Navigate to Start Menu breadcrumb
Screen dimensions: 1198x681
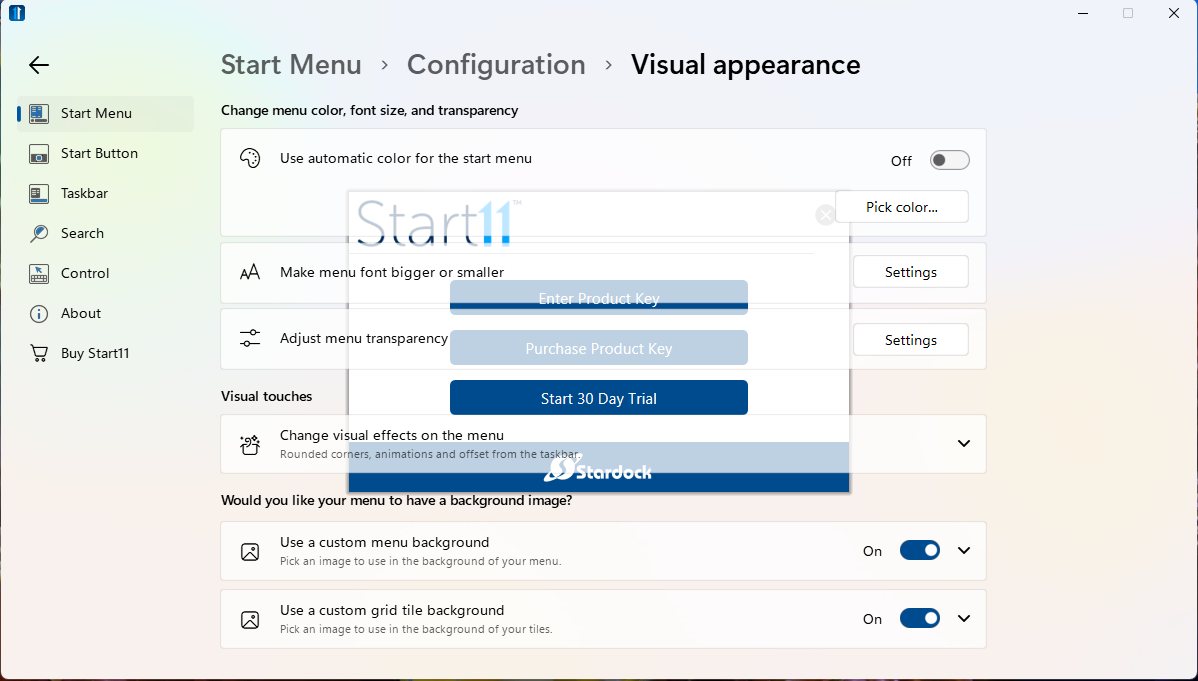click(x=291, y=65)
